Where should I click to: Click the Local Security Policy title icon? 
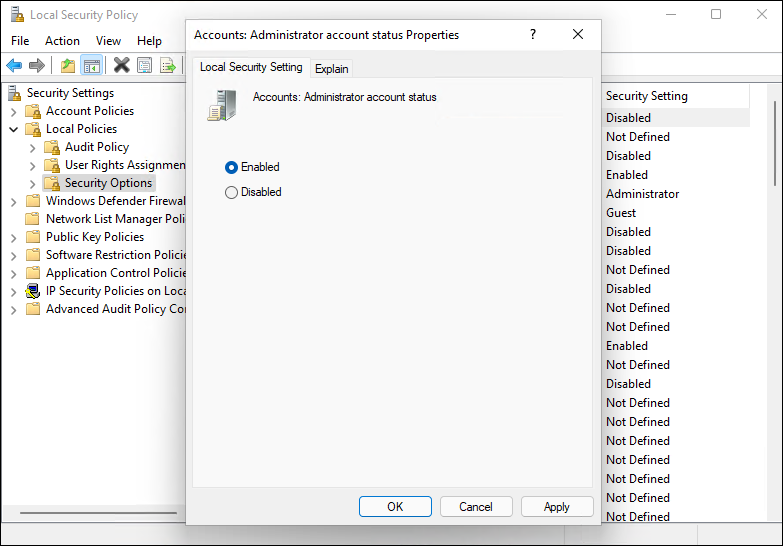pyautogui.click(x=17, y=14)
